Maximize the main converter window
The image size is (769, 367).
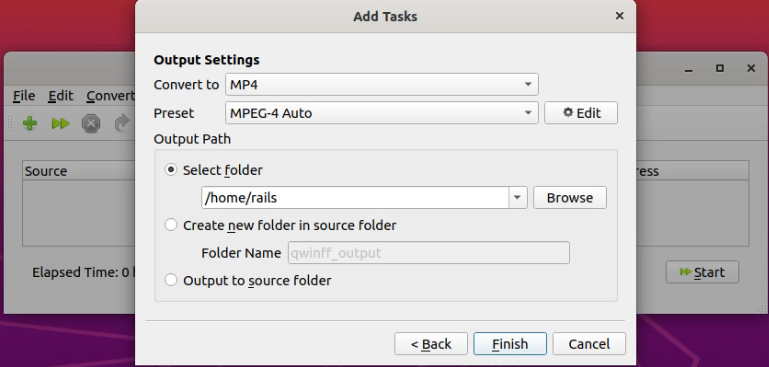[x=719, y=69]
